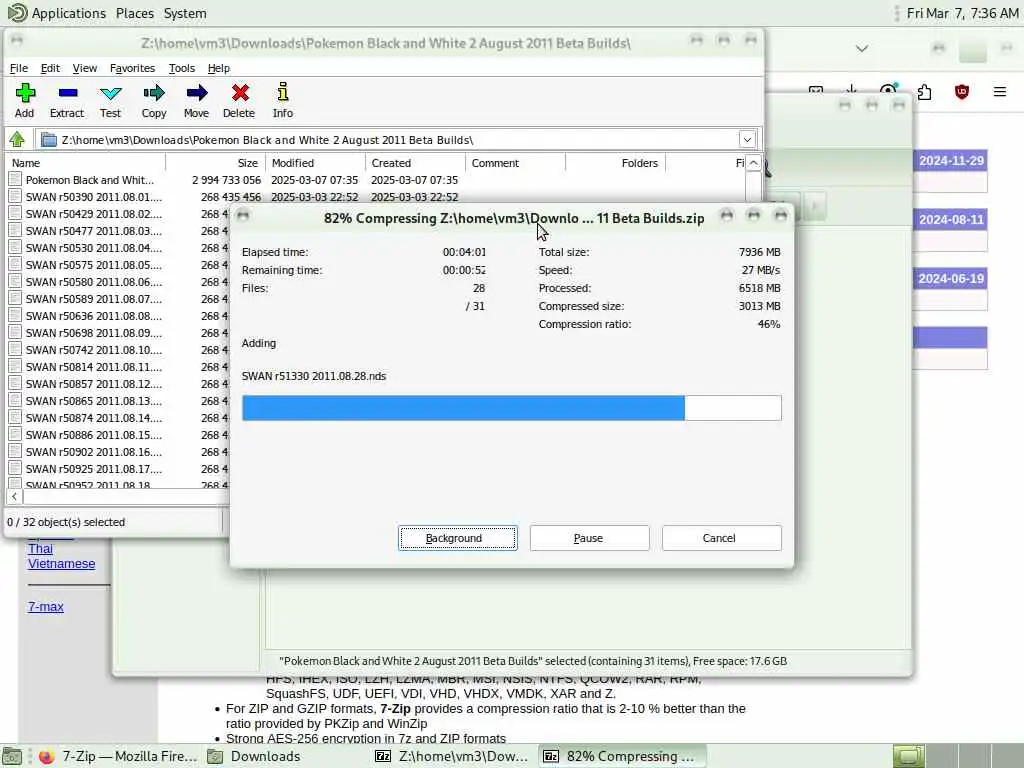Click Firefox icon in taskbar
Screen dimensions: 1024x768
pos(46,756)
